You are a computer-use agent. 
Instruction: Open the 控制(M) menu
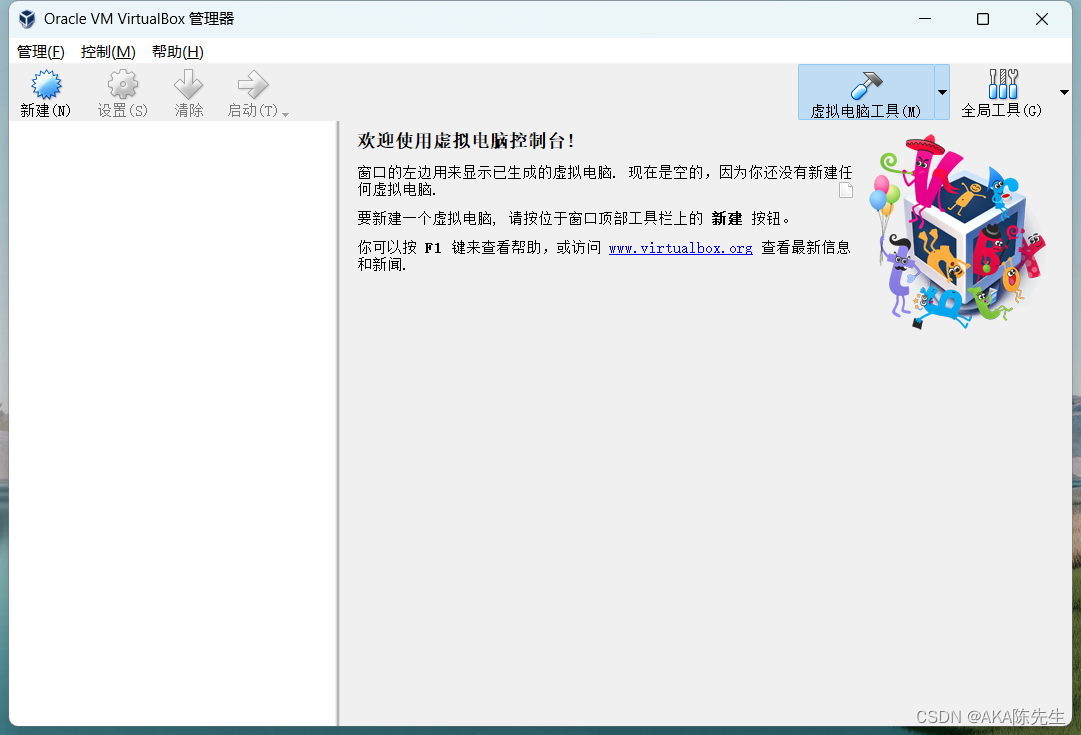pos(108,52)
